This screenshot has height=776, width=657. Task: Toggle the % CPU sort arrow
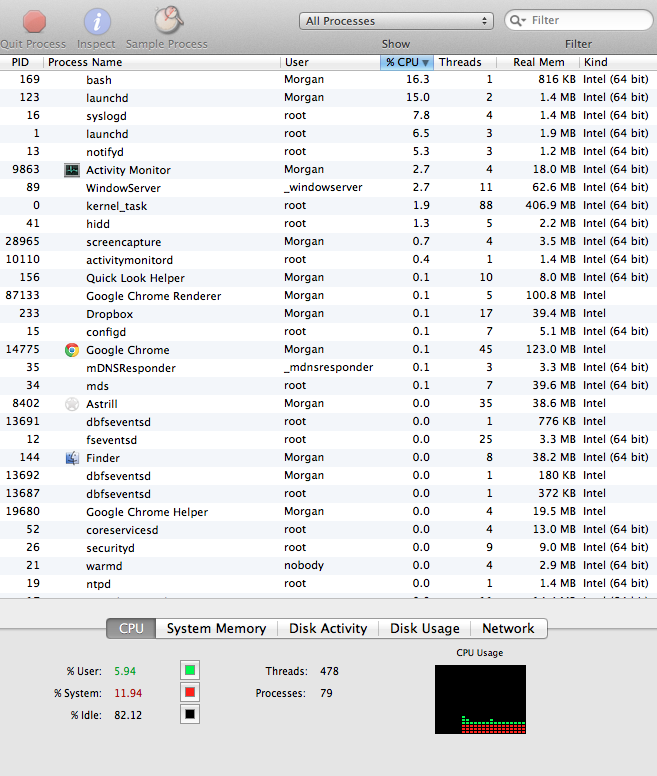425,63
